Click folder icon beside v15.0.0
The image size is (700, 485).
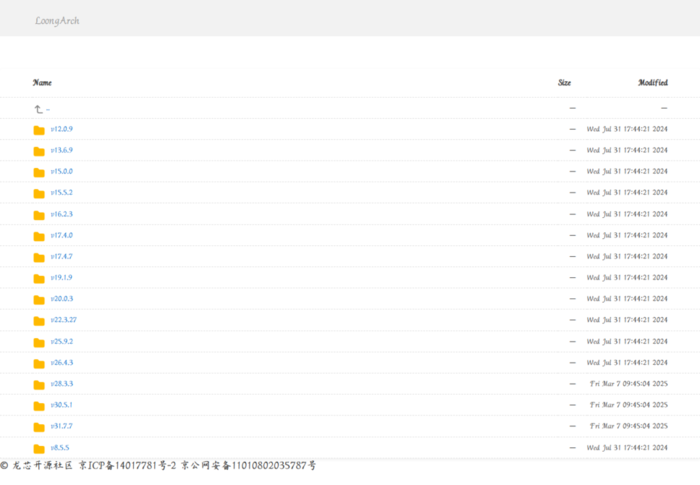pyautogui.click(x=39, y=172)
